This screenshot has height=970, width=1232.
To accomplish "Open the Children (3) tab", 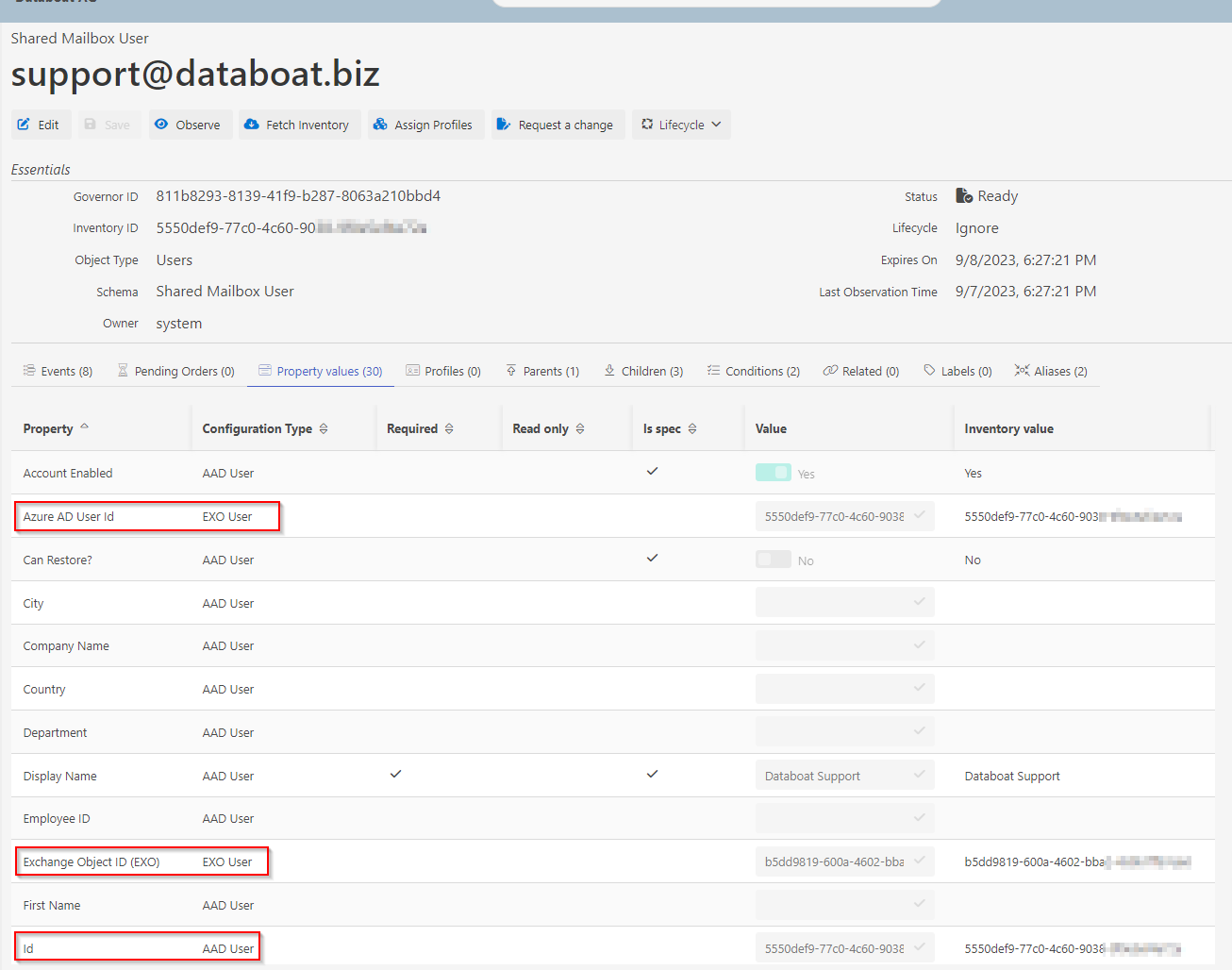I will pyautogui.click(x=643, y=371).
